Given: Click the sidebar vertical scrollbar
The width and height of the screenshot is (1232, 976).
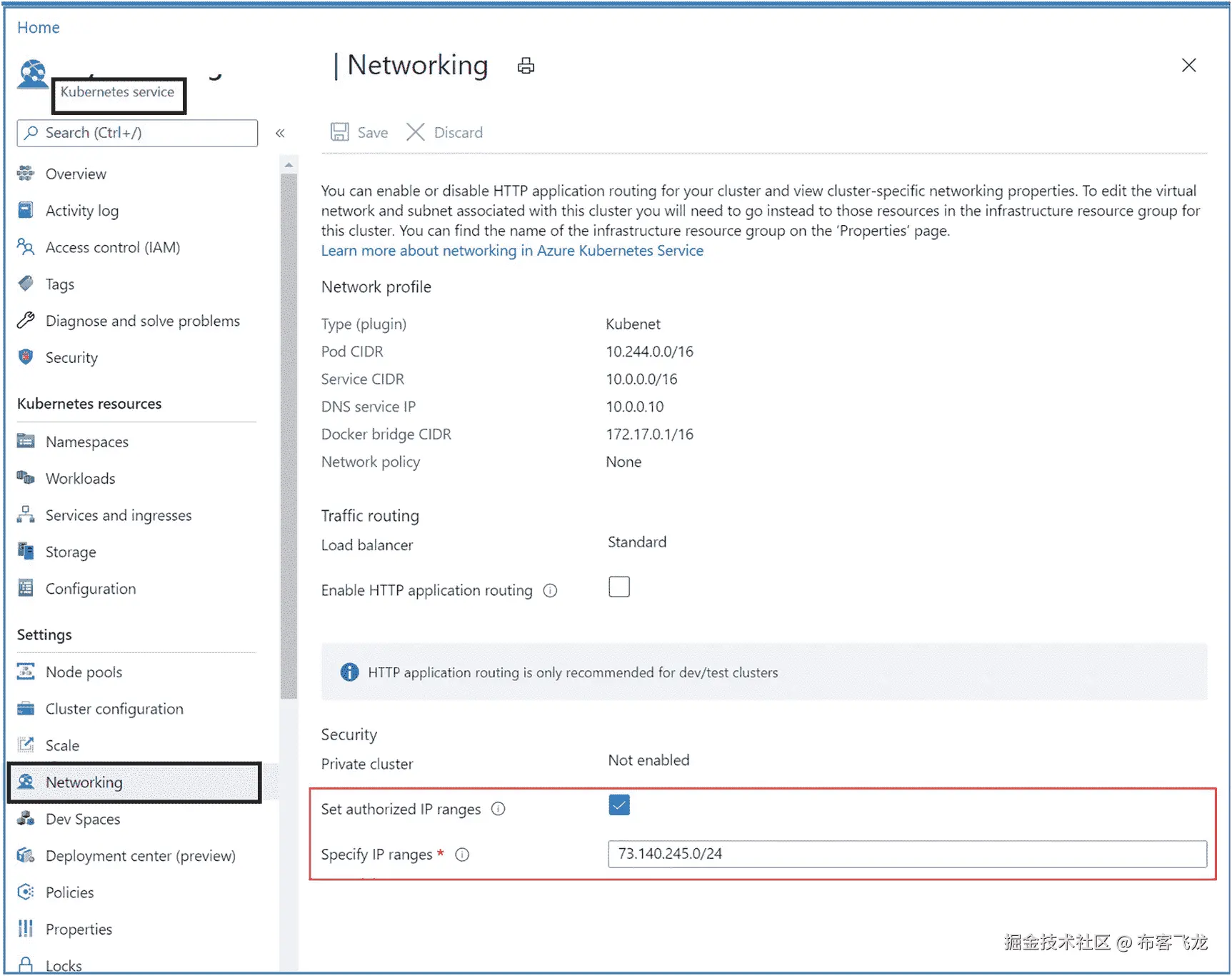Looking at the screenshot, I should pyautogui.click(x=289, y=436).
